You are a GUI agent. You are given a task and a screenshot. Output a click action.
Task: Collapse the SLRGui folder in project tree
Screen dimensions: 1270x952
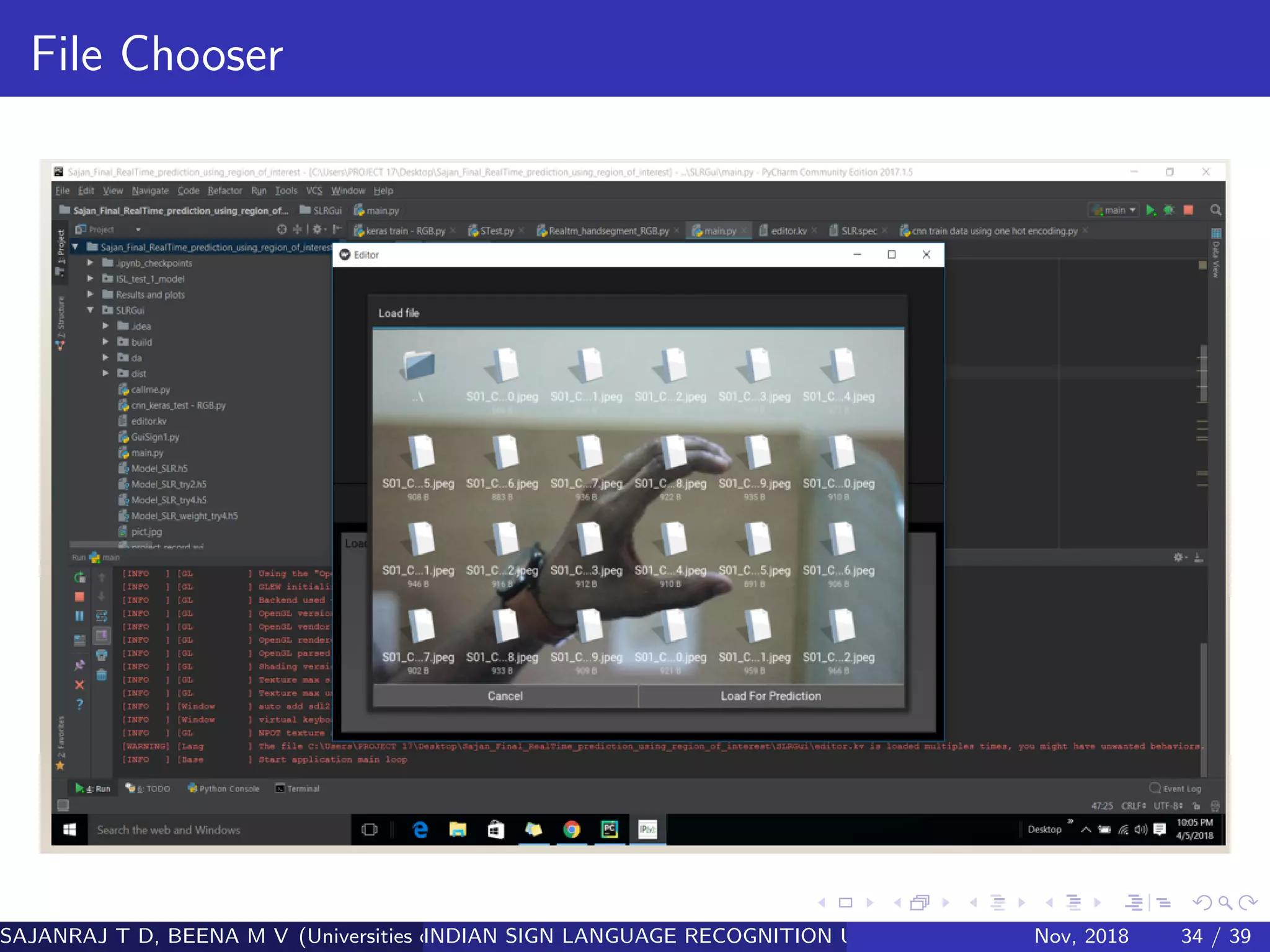pyautogui.click(x=91, y=310)
